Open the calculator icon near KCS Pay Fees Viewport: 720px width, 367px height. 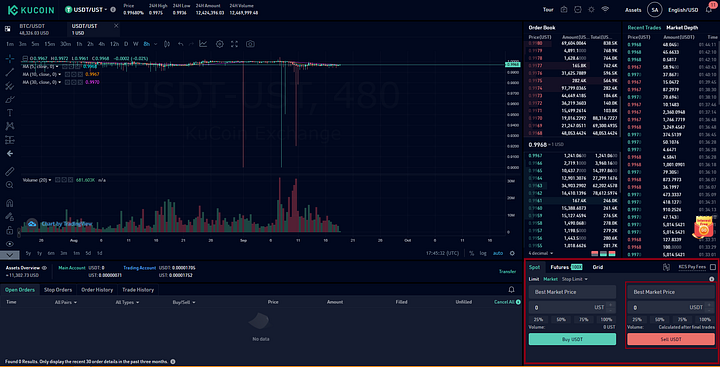[666, 267]
